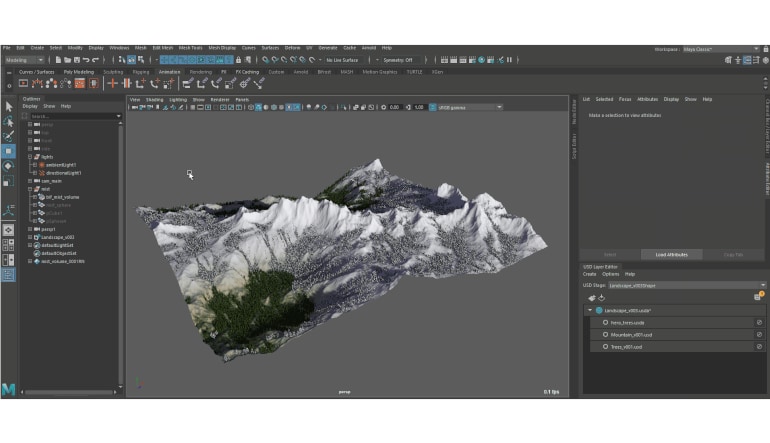The width and height of the screenshot is (770, 443).
Task: Activate the Rotate tool in the toolbox
Action: (x=9, y=166)
